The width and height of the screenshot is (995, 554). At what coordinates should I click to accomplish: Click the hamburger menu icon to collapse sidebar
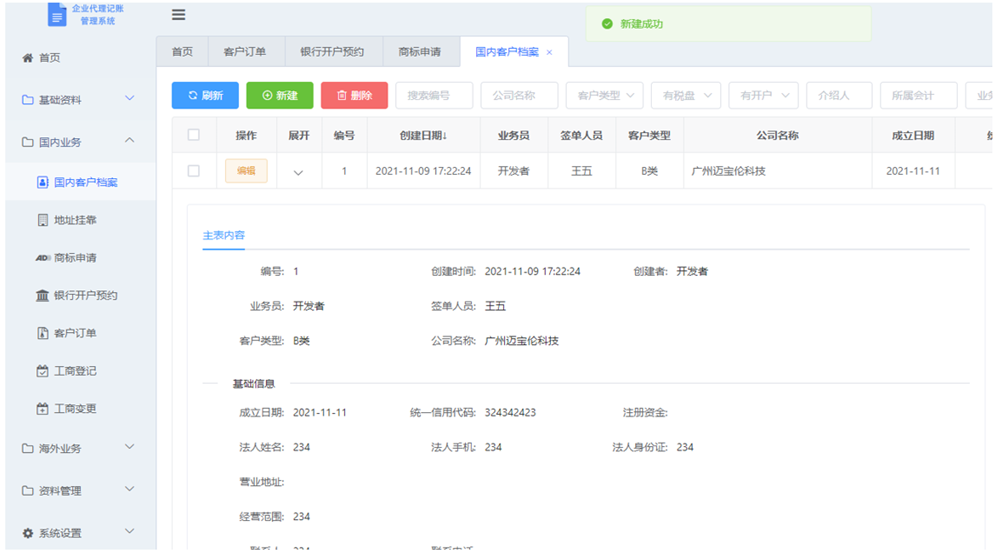click(178, 15)
